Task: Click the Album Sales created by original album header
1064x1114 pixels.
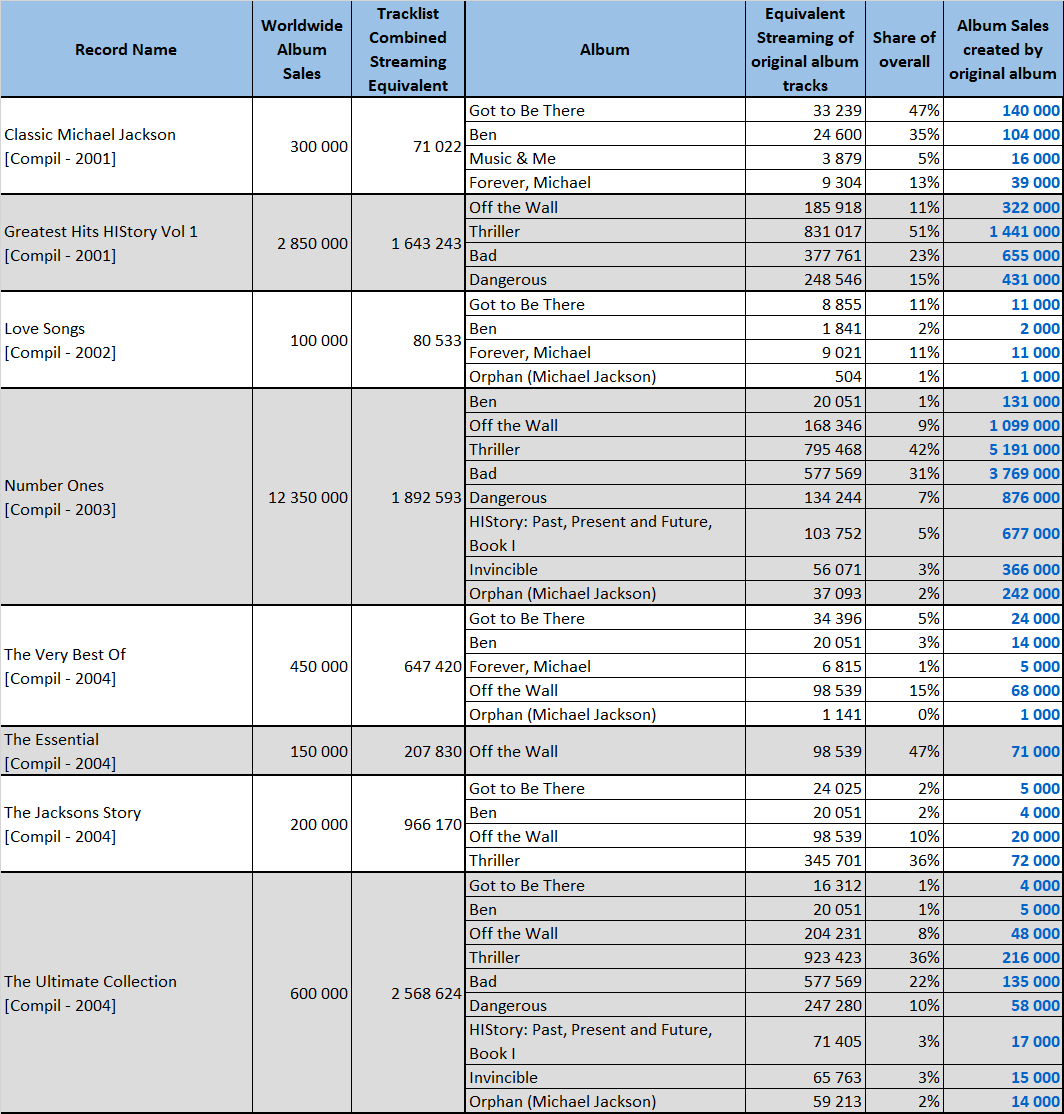Action: coord(1003,49)
